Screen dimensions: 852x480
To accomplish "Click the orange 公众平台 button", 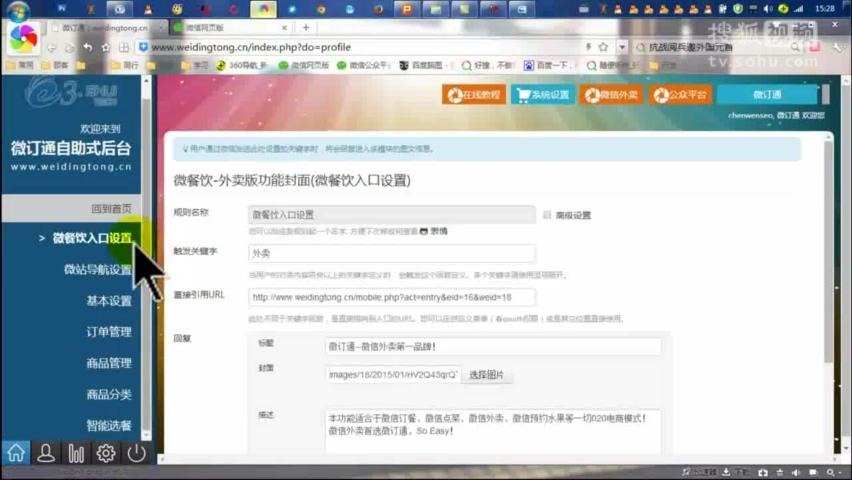I will point(680,95).
